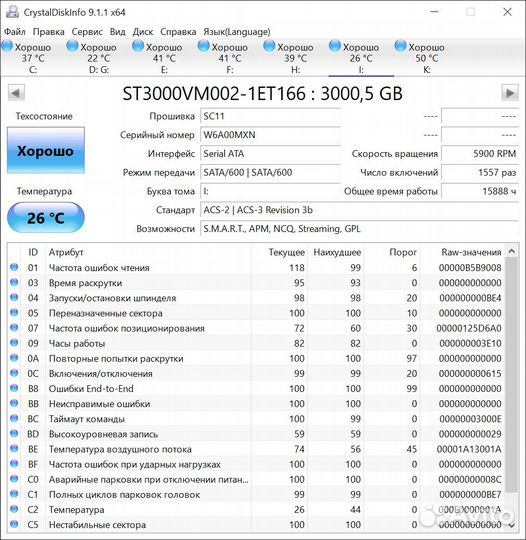Go to previous disk with left arrow
This screenshot has width=526, height=540.
16,93
